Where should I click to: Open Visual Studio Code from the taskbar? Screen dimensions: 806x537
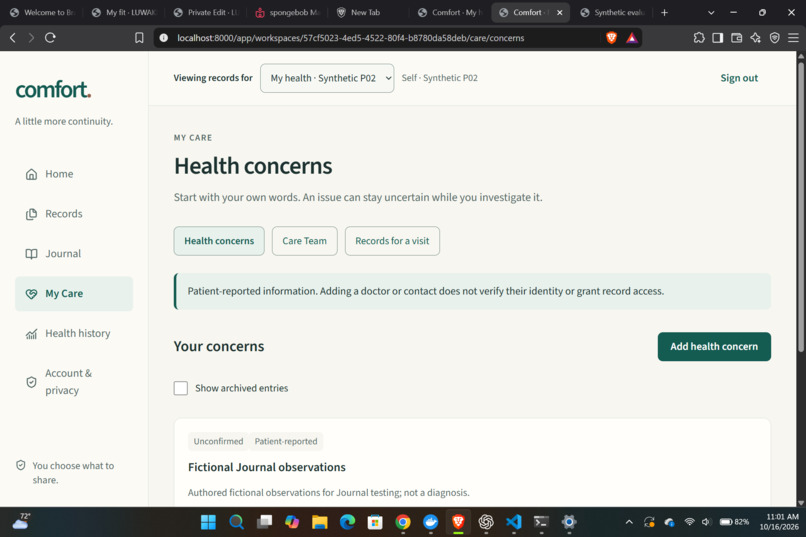[514, 522]
